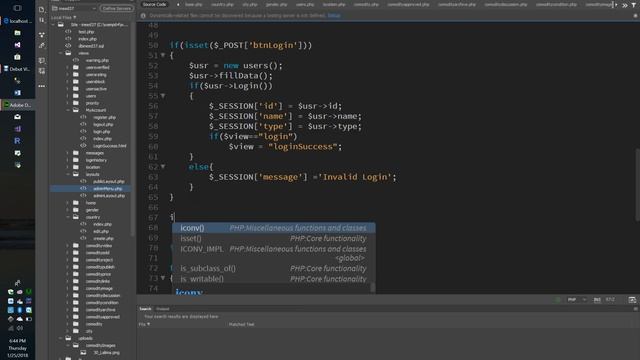Switch to the Search panel tab
This screenshot has height=360, width=640.
pyautogui.click(x=145, y=309)
